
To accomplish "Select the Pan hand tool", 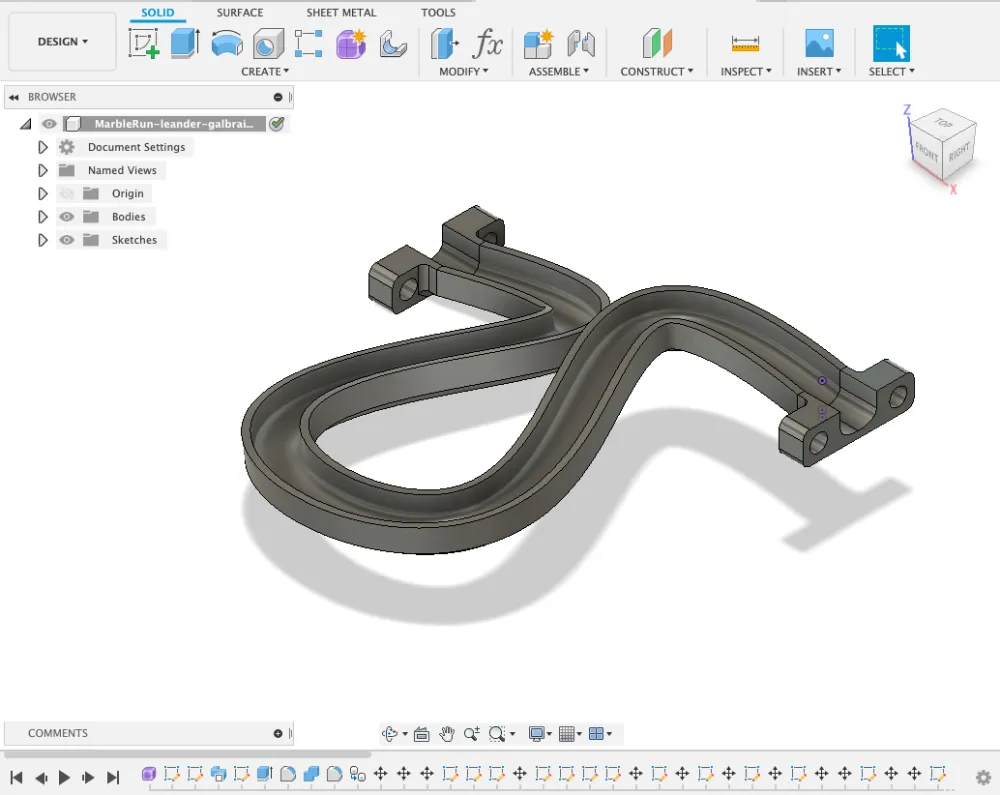I will [447, 734].
